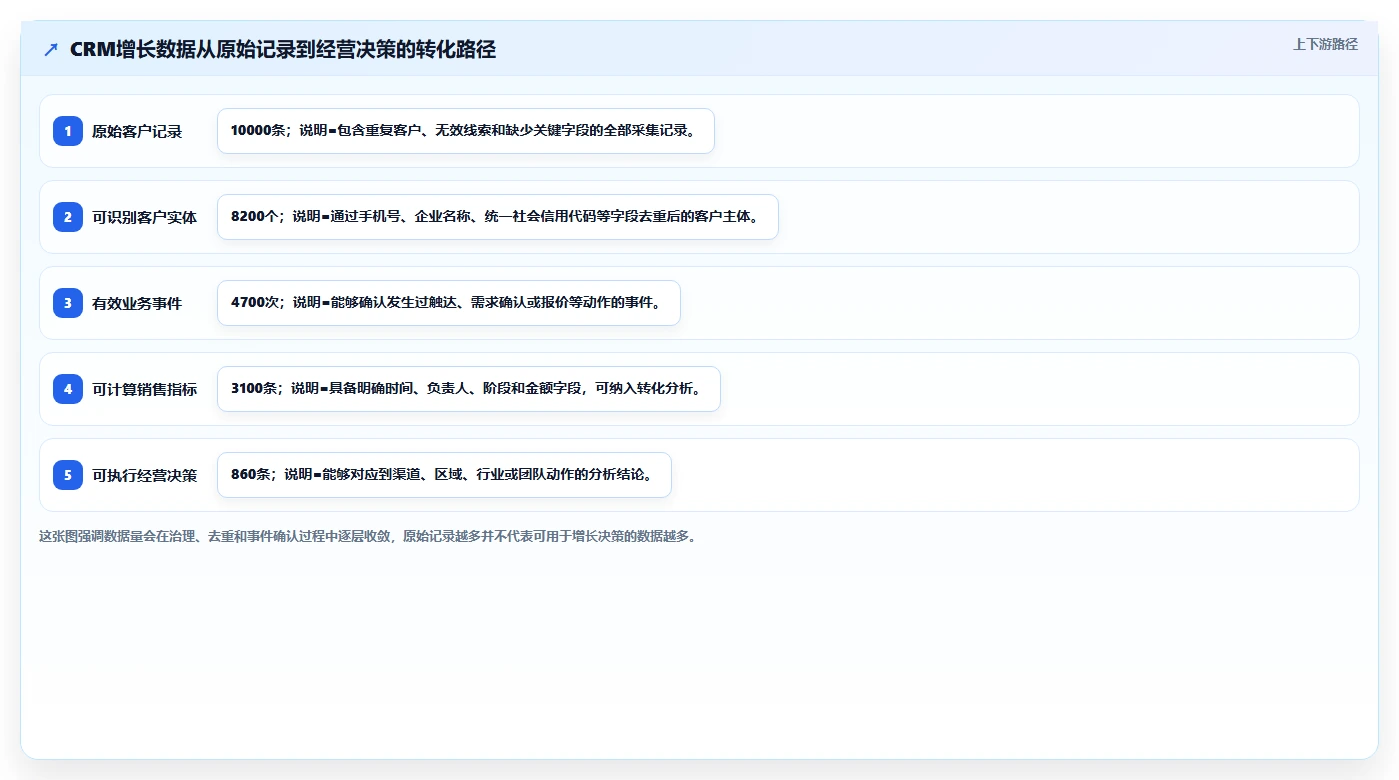Click the 可计算销售指标 stage label
The width and height of the screenshot is (1399, 780).
(145, 389)
